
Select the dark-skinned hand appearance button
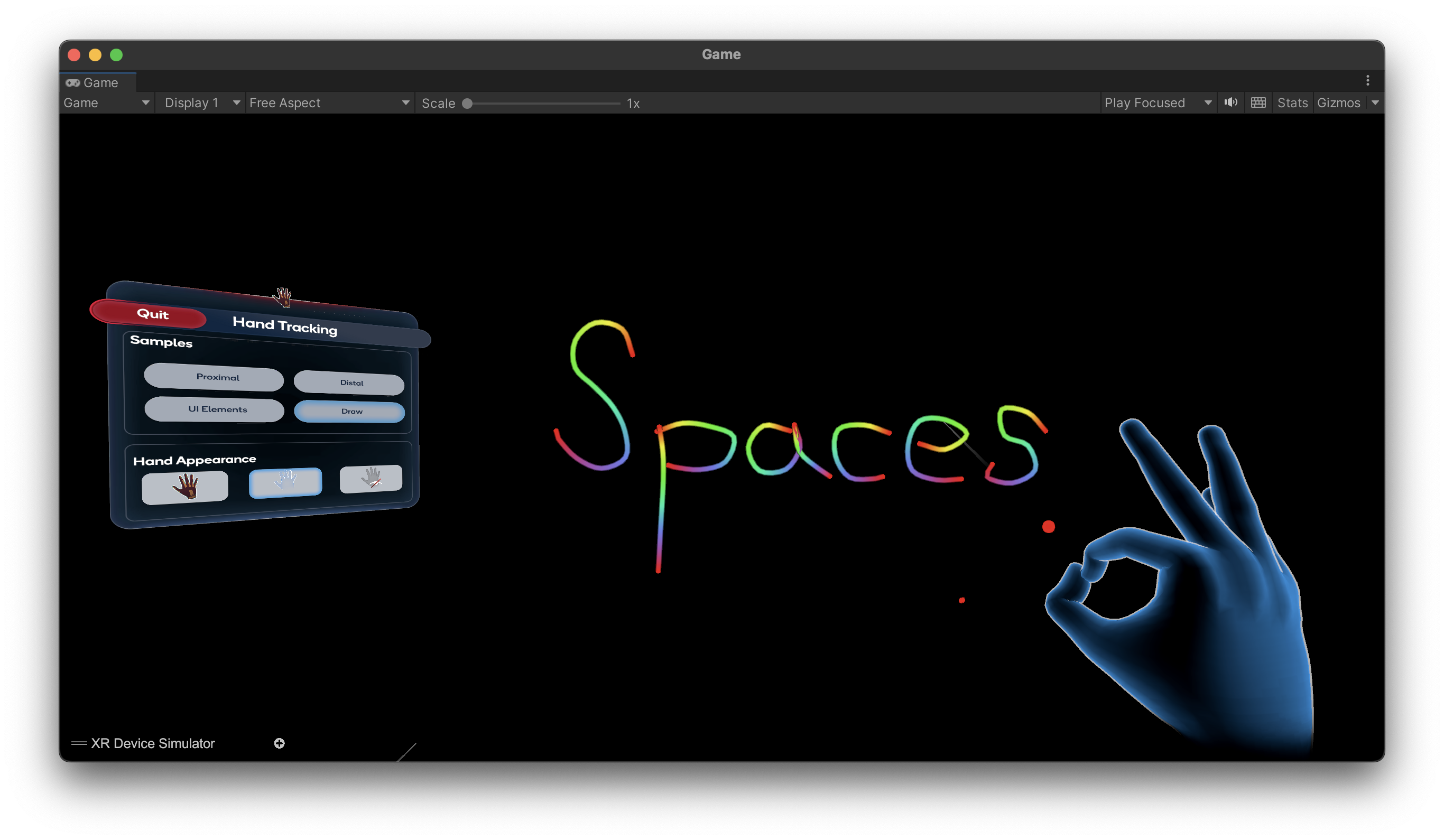(184, 487)
